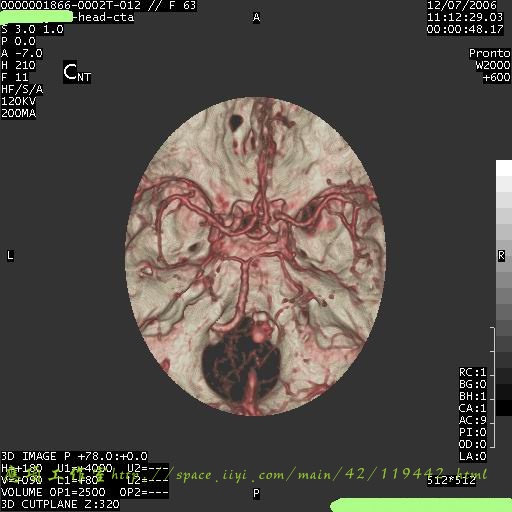
Task: Click the black end of grayscale bar
Action: pos(504,408)
